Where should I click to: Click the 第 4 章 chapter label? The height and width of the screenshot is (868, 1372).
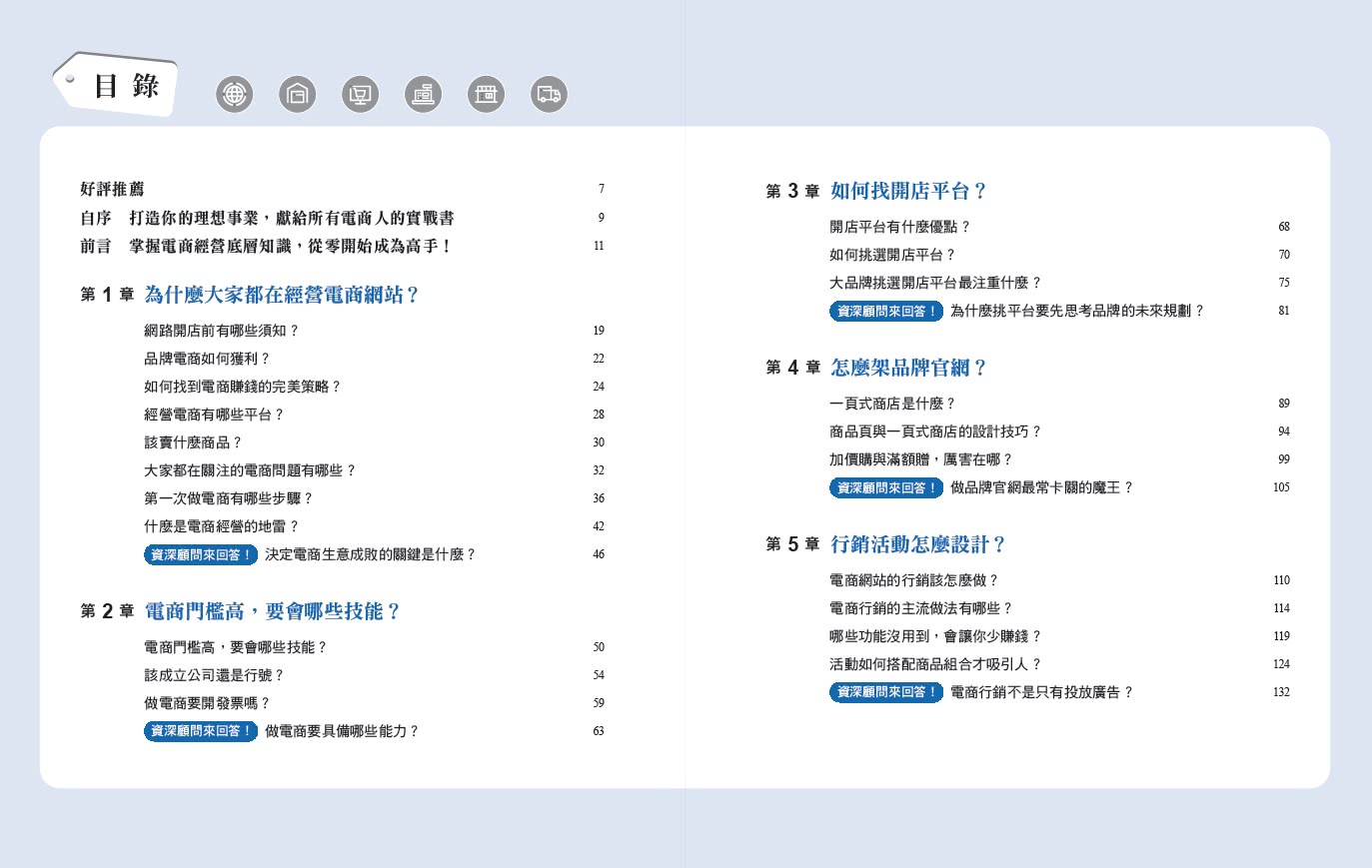792,368
